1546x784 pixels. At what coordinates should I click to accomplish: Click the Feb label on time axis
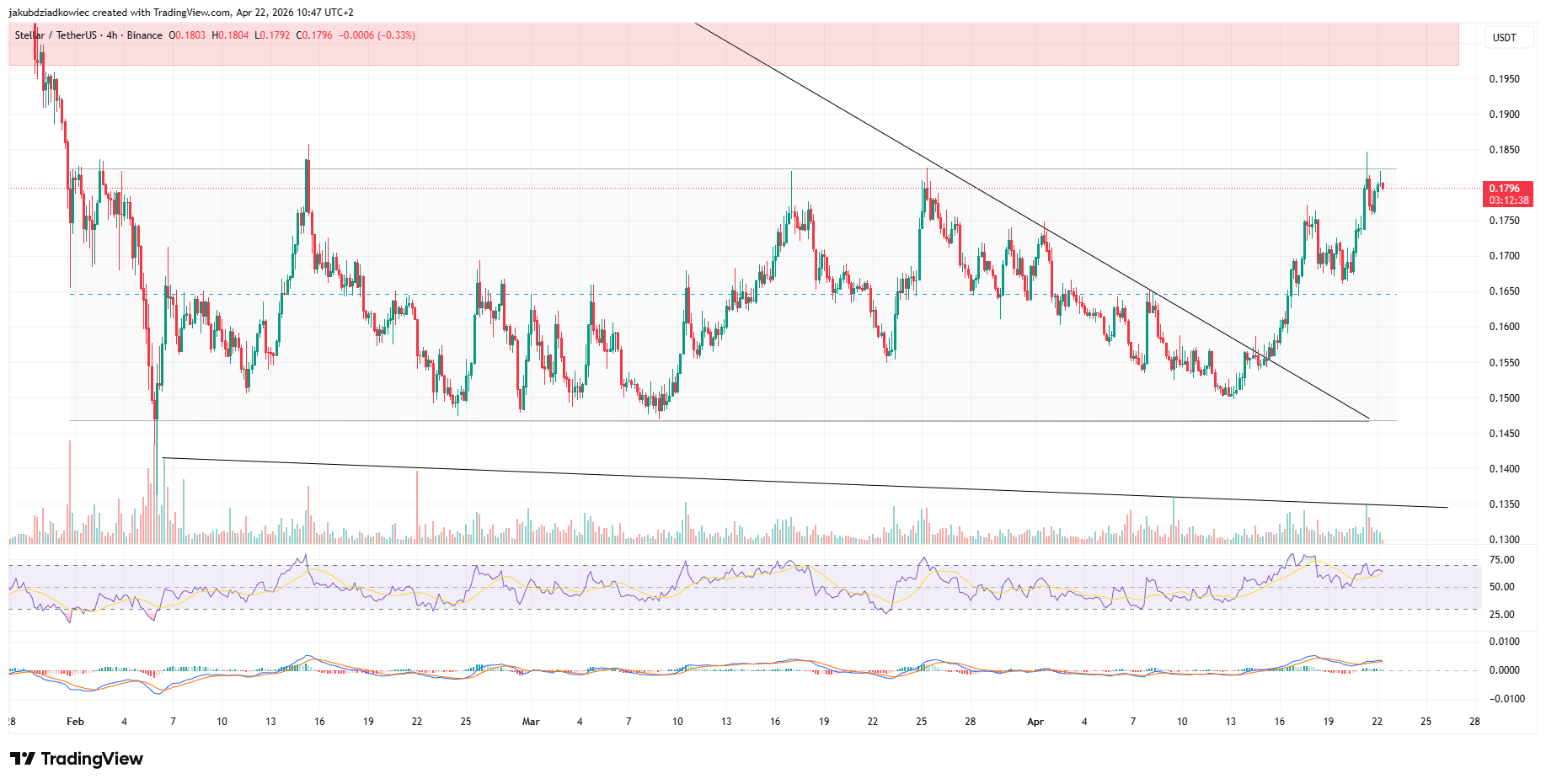(x=76, y=722)
